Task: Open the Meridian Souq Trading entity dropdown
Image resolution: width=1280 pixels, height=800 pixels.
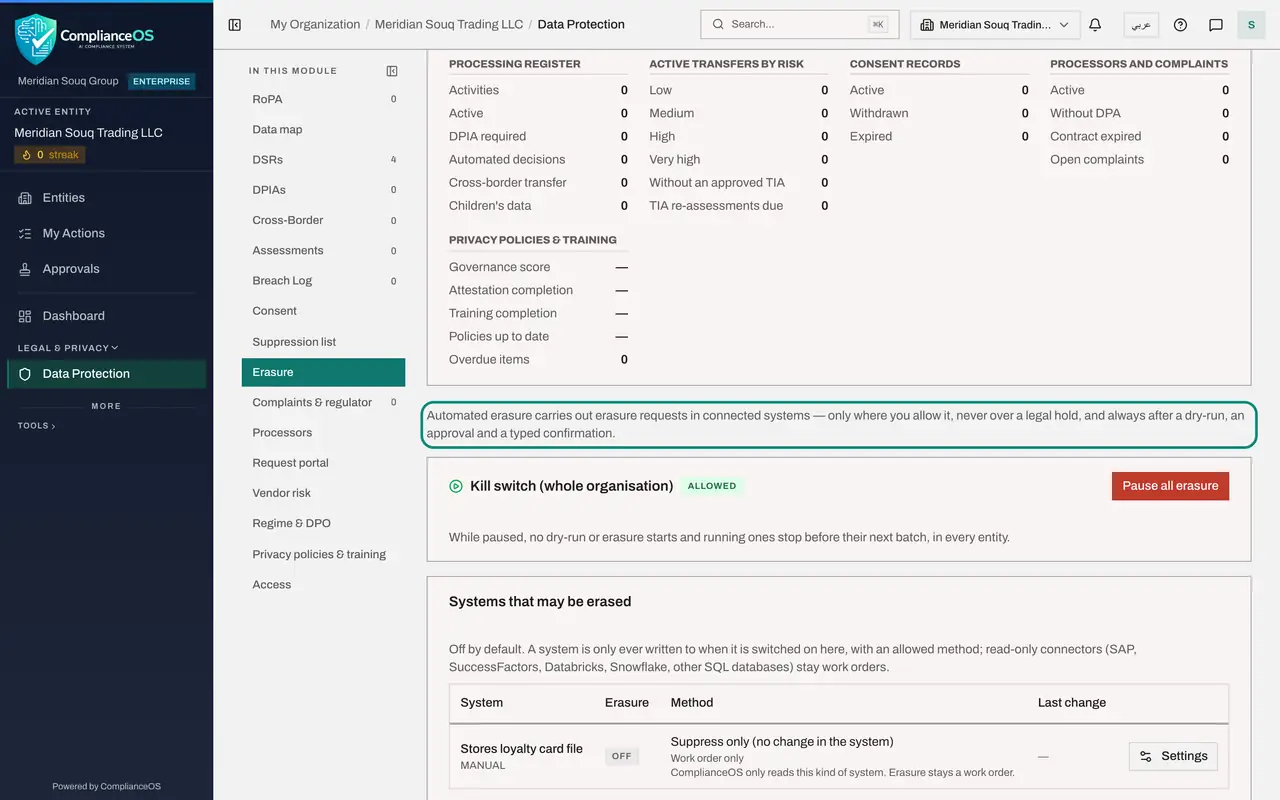Action: (995, 24)
